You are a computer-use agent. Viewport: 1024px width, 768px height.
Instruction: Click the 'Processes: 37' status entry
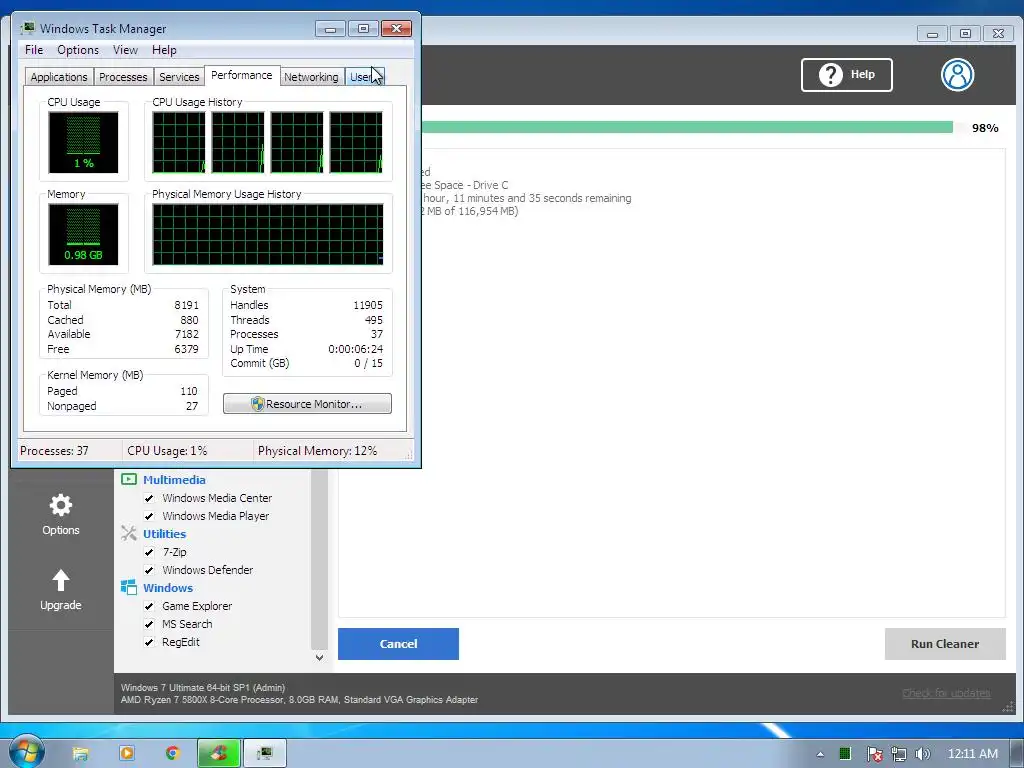pyautogui.click(x=54, y=451)
